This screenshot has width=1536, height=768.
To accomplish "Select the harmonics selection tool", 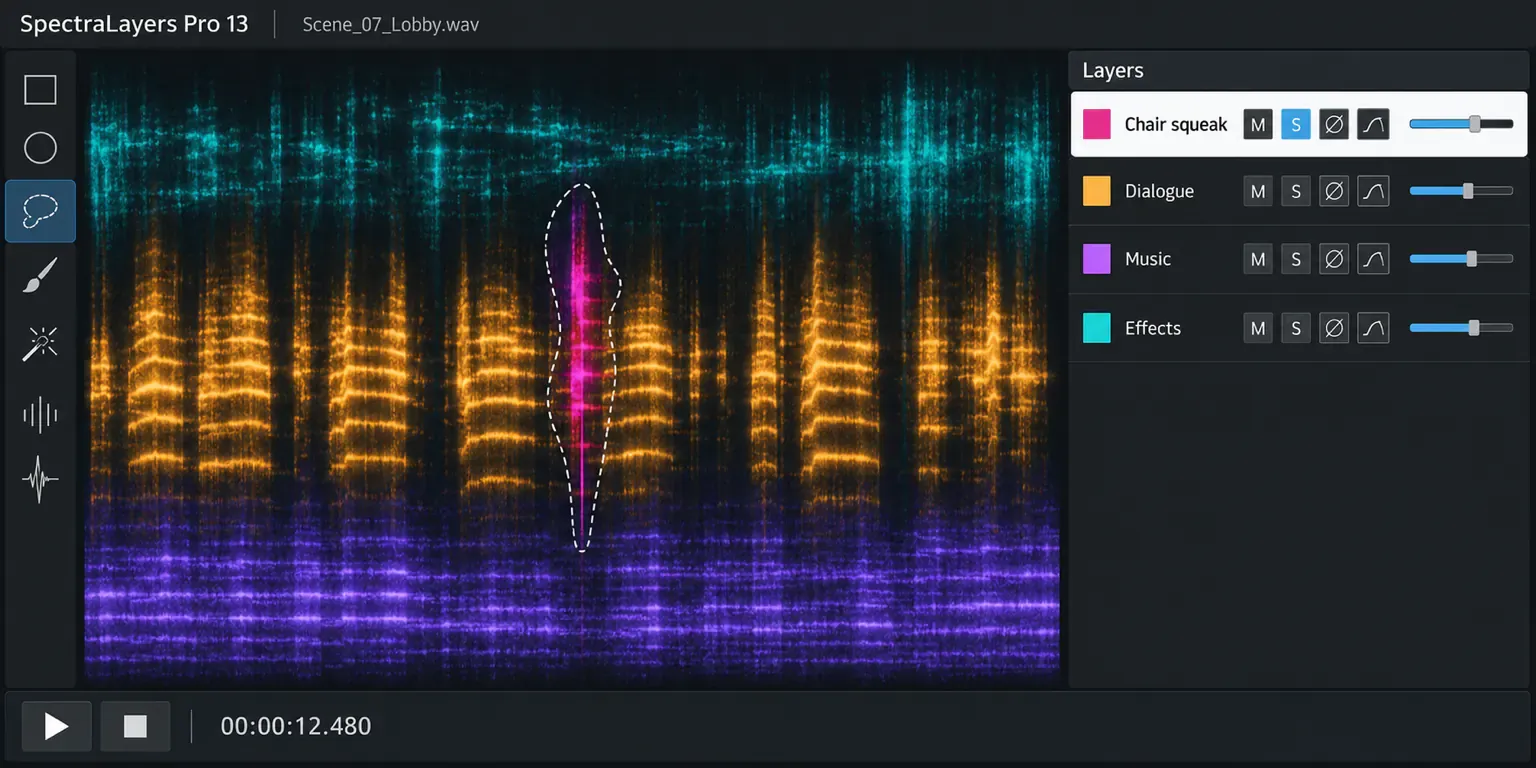I will click(40, 413).
